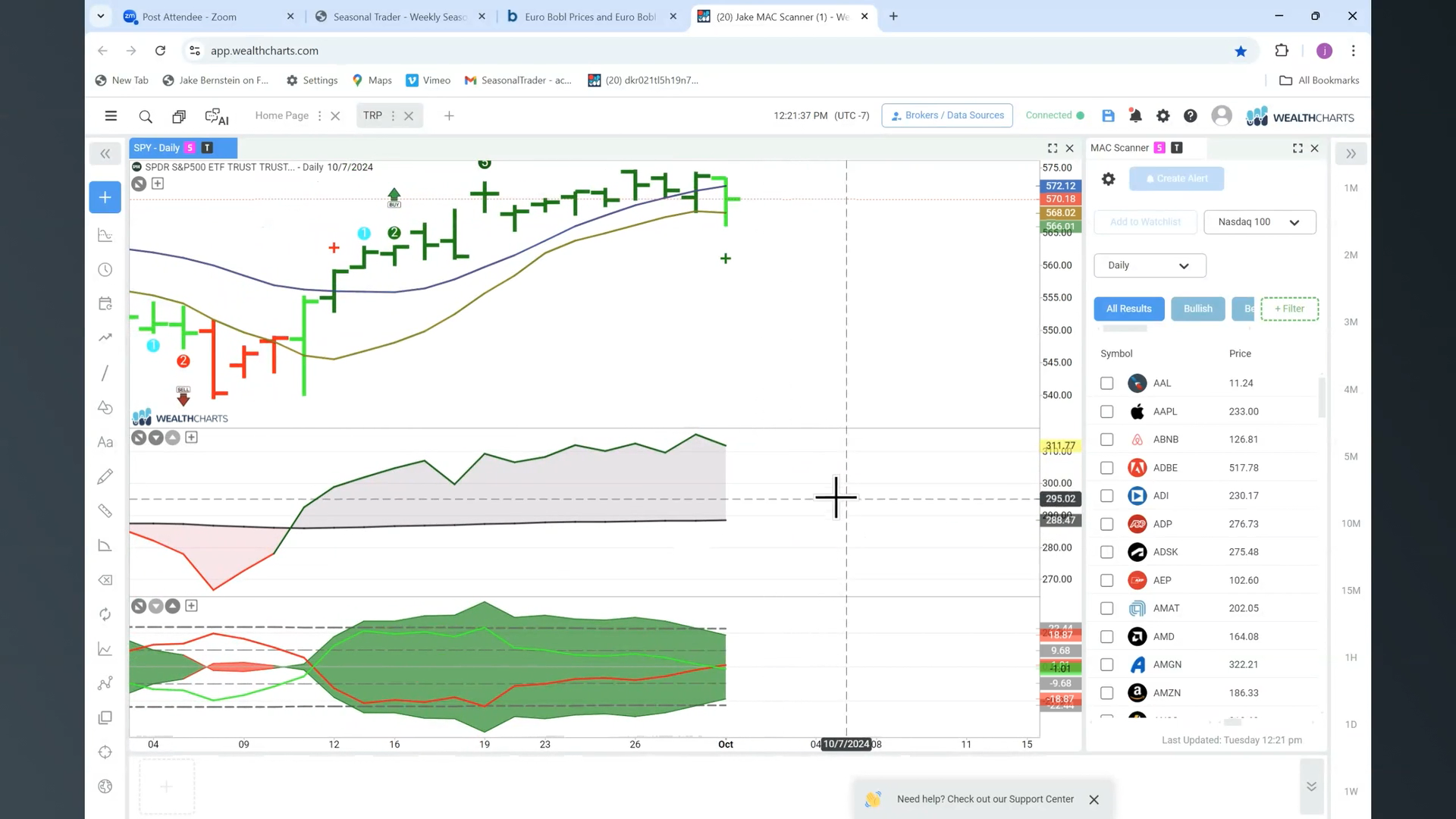Tick the AMZN checkbox
The width and height of the screenshot is (1456, 819).
pyautogui.click(x=1106, y=693)
